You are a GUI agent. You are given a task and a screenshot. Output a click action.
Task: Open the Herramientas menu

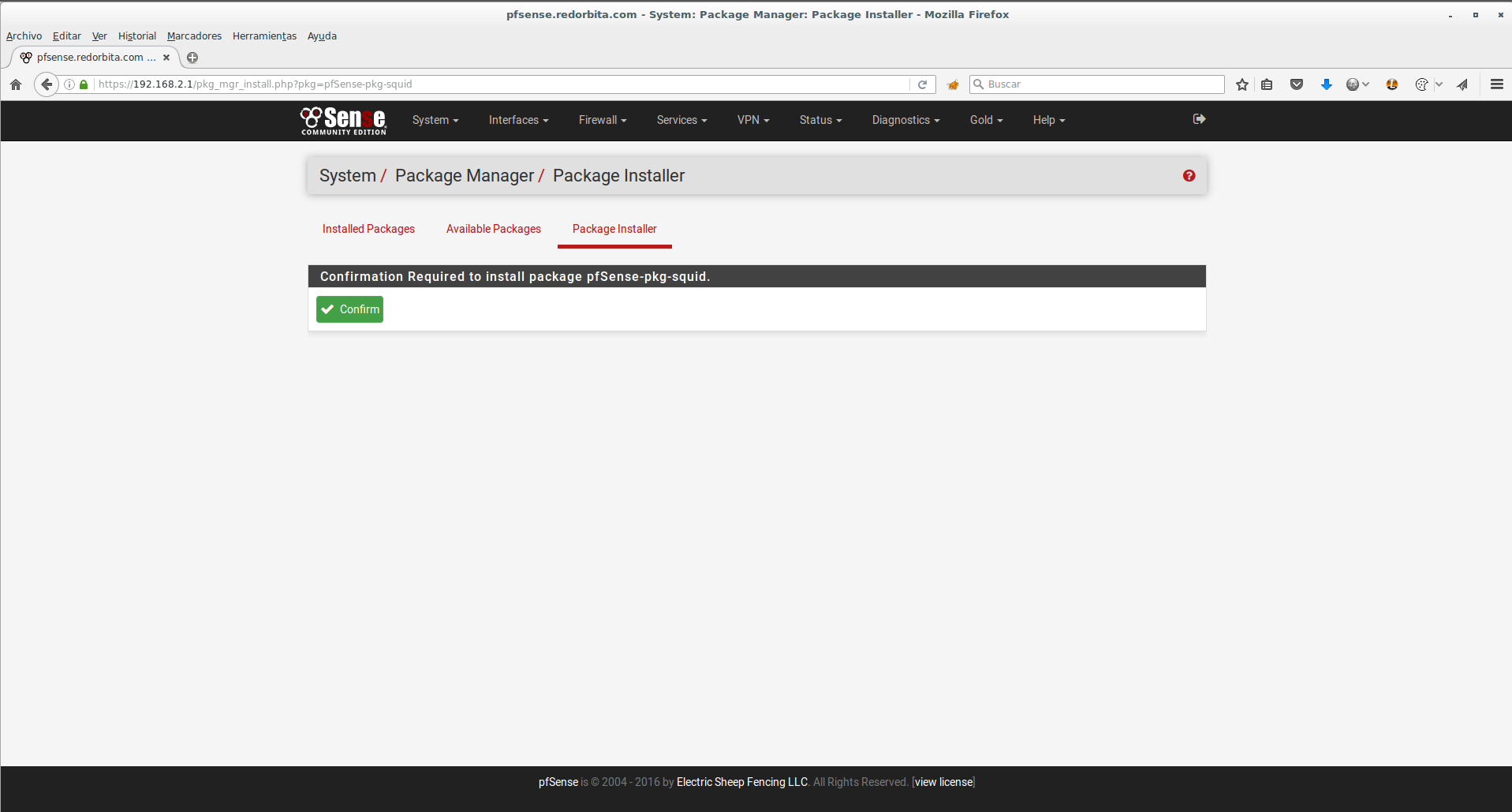click(x=264, y=36)
